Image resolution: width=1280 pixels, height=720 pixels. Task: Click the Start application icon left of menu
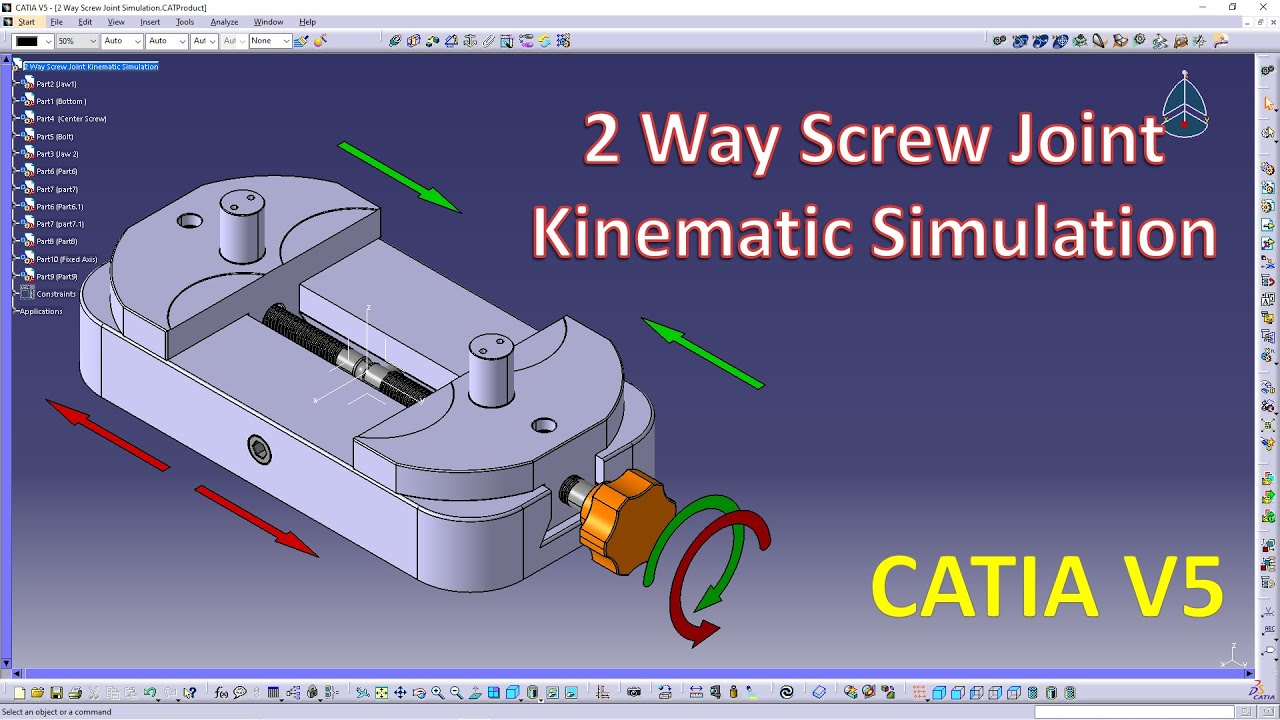[8, 22]
